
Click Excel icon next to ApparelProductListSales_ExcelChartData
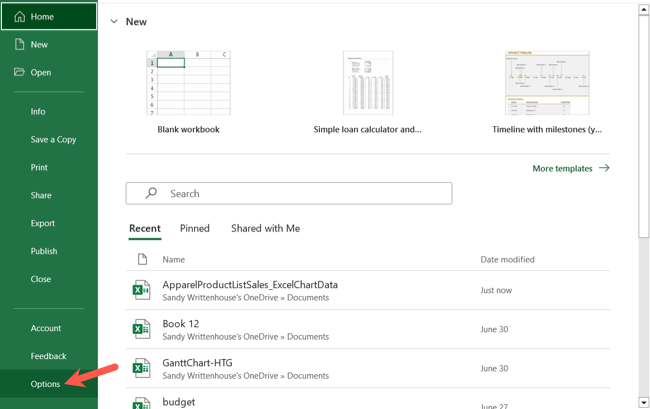point(141,290)
